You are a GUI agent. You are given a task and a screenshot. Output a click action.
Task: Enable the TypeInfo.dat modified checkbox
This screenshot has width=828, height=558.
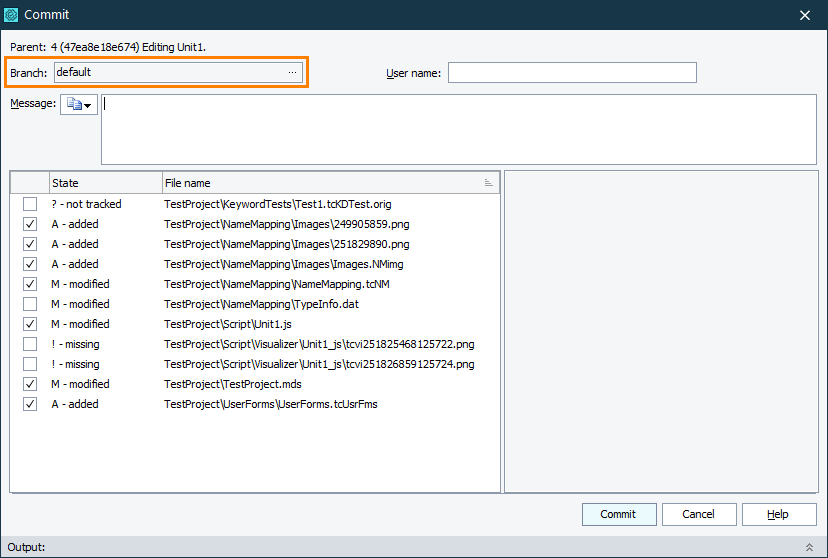(30, 304)
